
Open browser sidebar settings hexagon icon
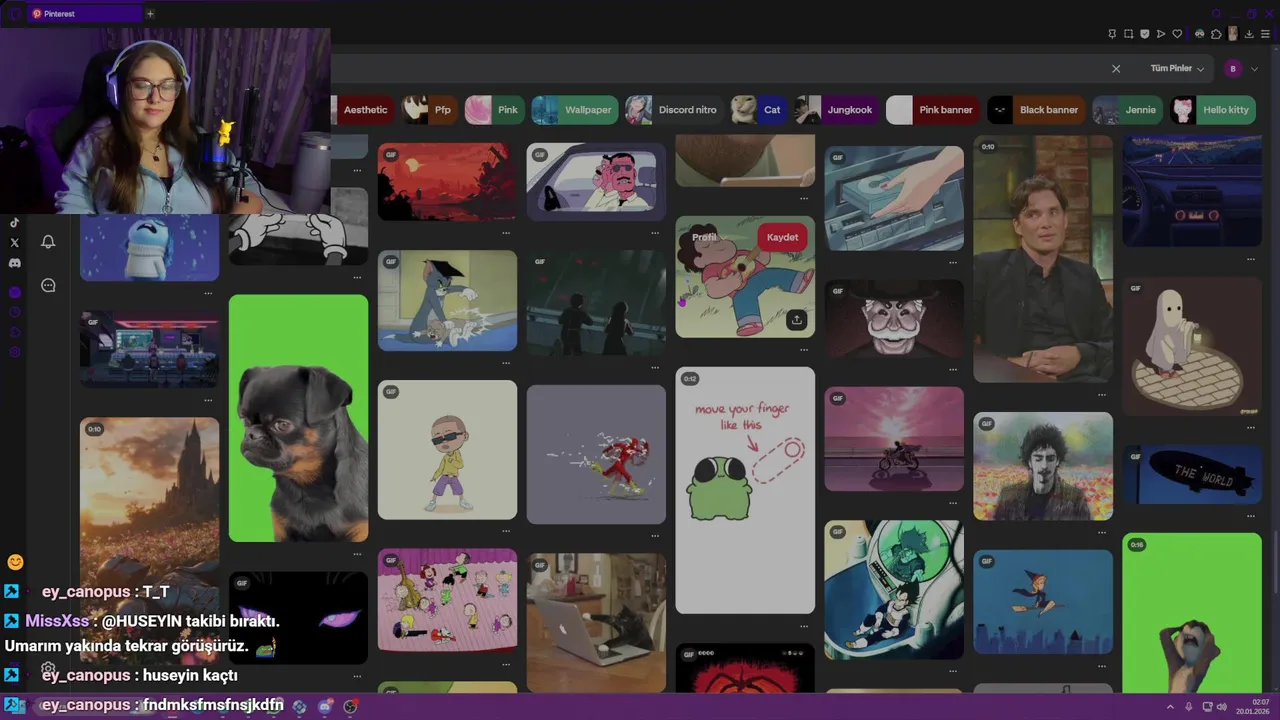coord(15,351)
